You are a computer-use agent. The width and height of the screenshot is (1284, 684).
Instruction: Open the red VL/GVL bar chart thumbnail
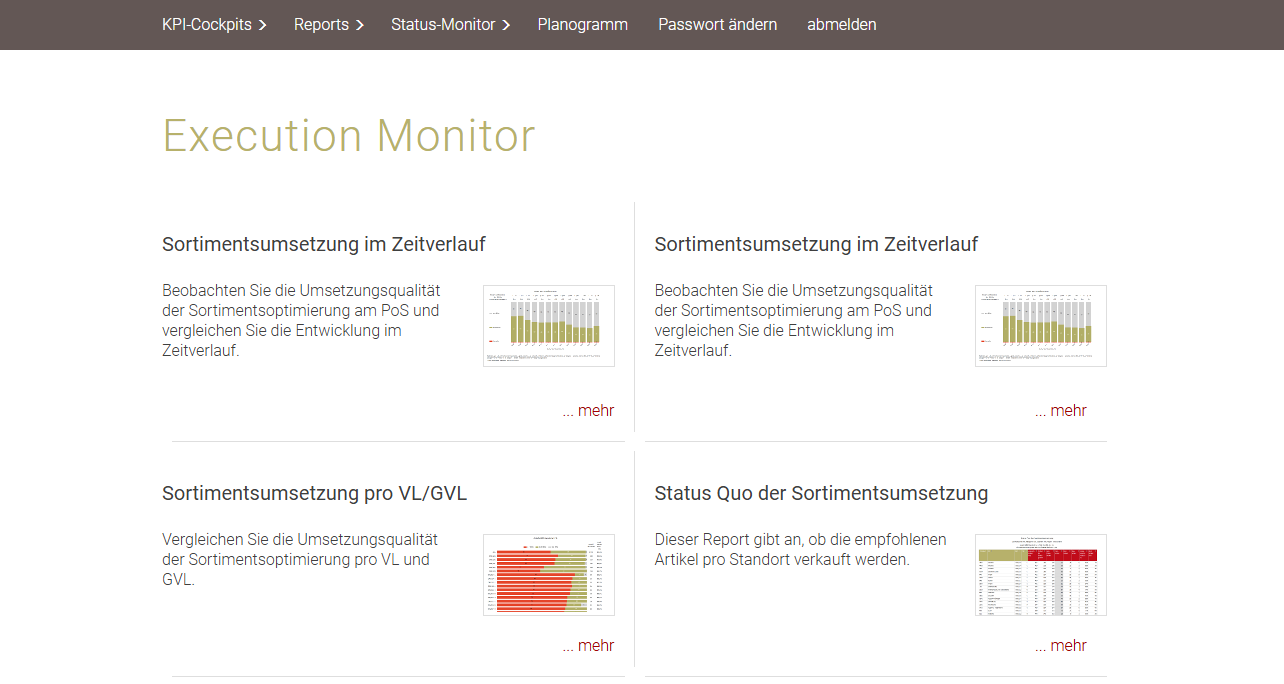[548, 574]
